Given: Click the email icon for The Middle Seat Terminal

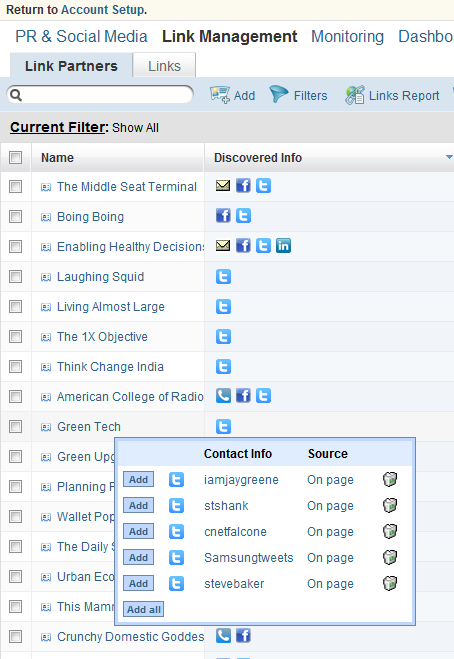Looking at the screenshot, I should 223,185.
